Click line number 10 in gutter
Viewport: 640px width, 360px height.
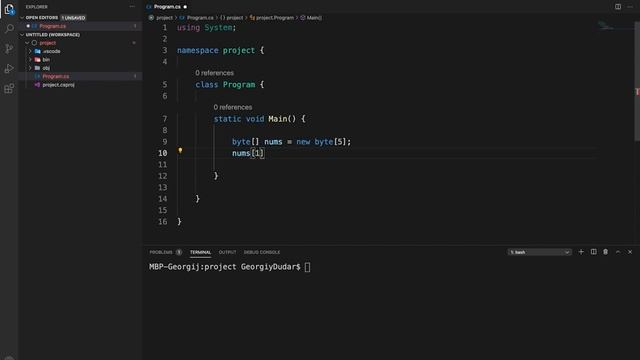click(x=162, y=153)
